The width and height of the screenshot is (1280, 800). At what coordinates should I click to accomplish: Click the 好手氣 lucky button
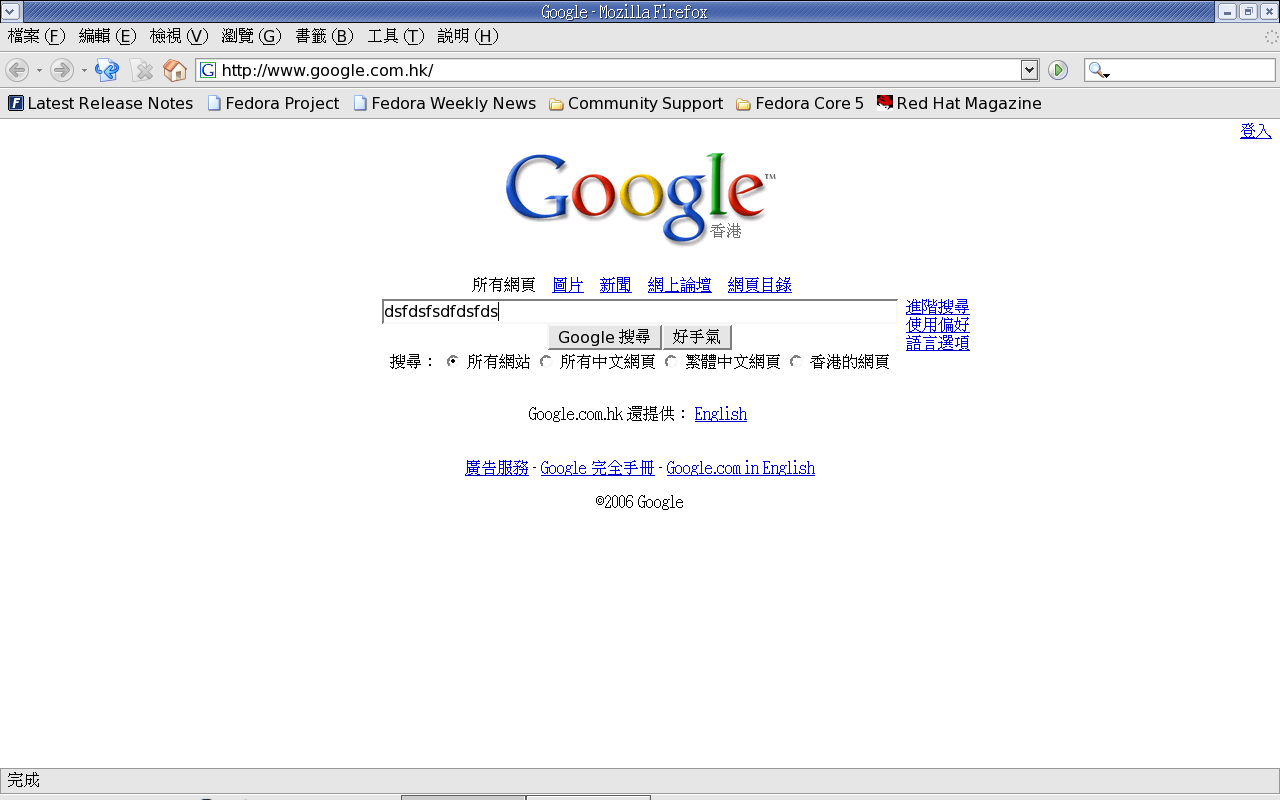click(697, 337)
